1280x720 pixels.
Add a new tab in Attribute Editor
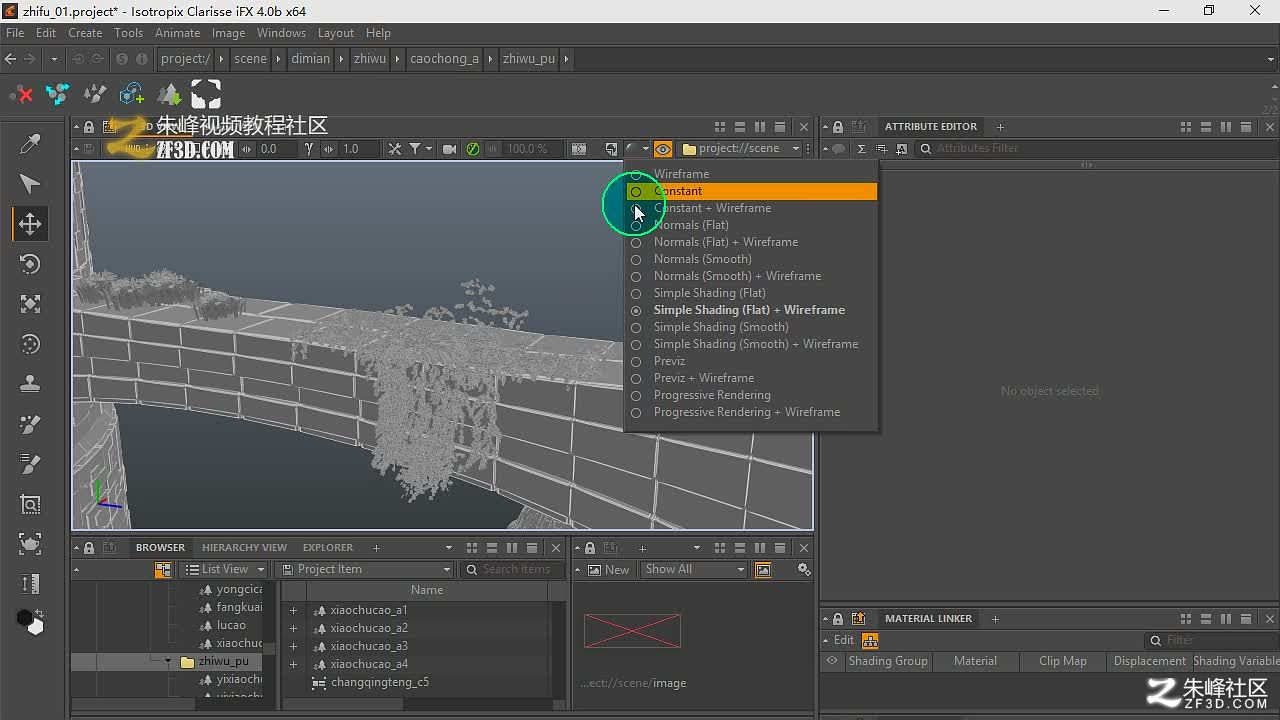pos(1000,127)
